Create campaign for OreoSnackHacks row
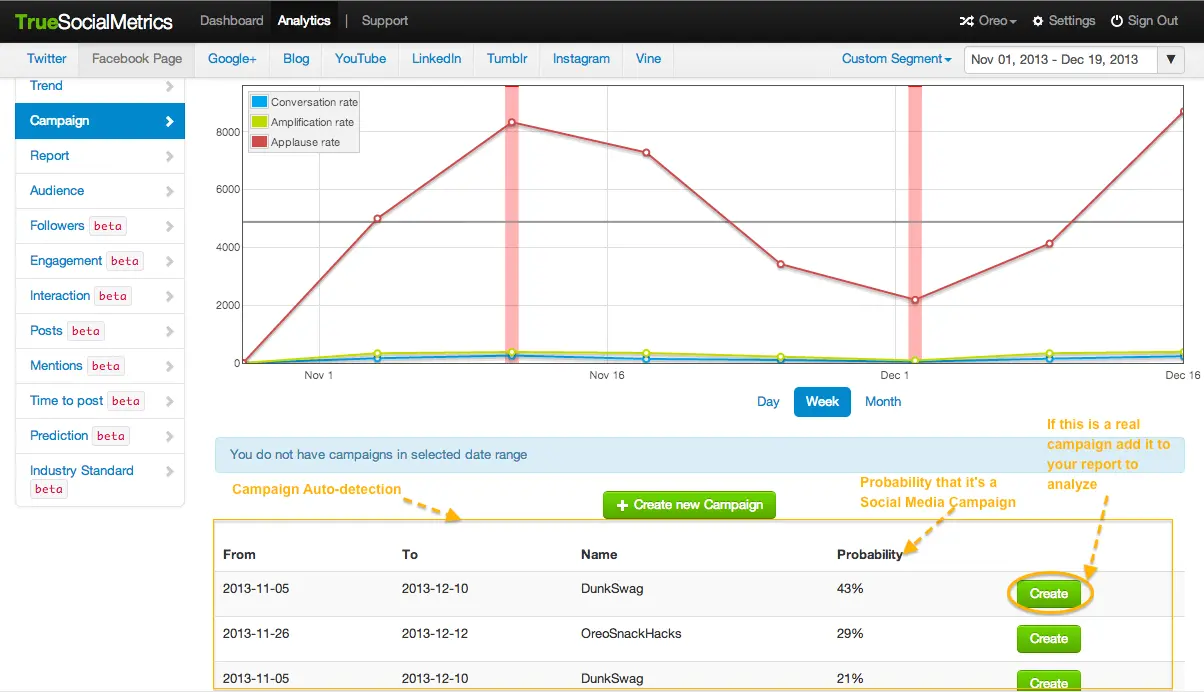 coord(1048,639)
